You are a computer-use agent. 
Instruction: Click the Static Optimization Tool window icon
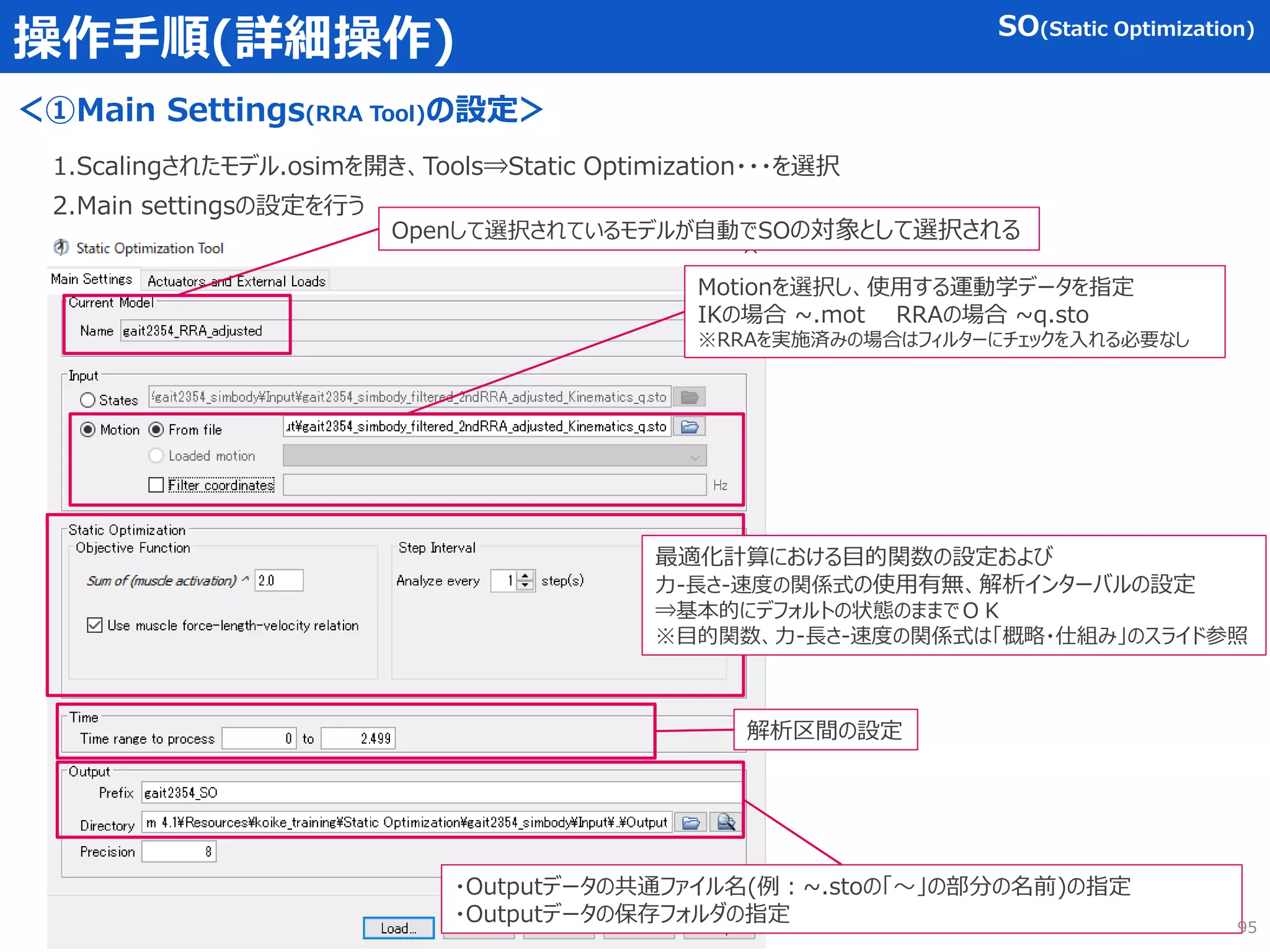pos(61,247)
